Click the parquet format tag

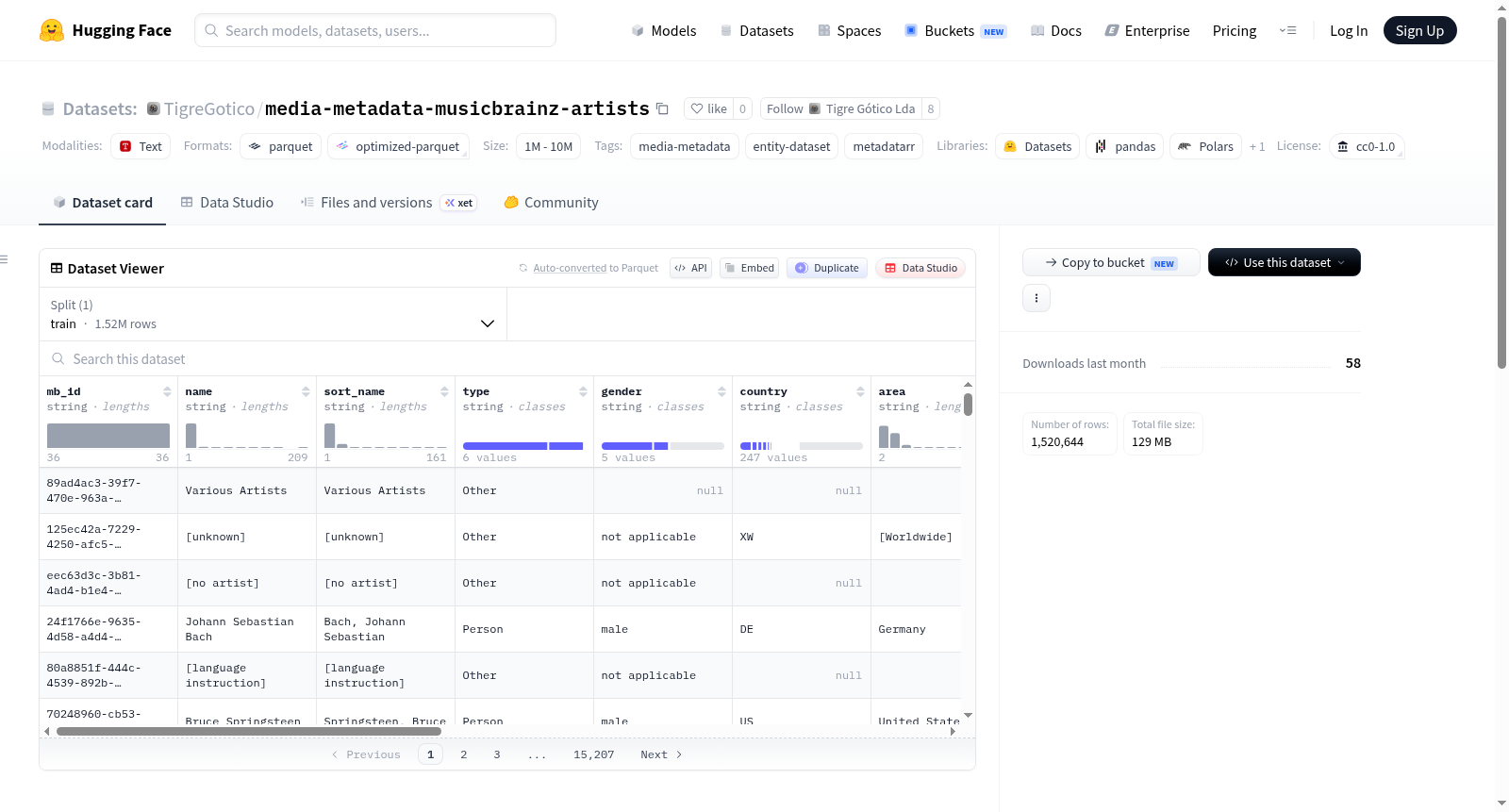[x=280, y=146]
